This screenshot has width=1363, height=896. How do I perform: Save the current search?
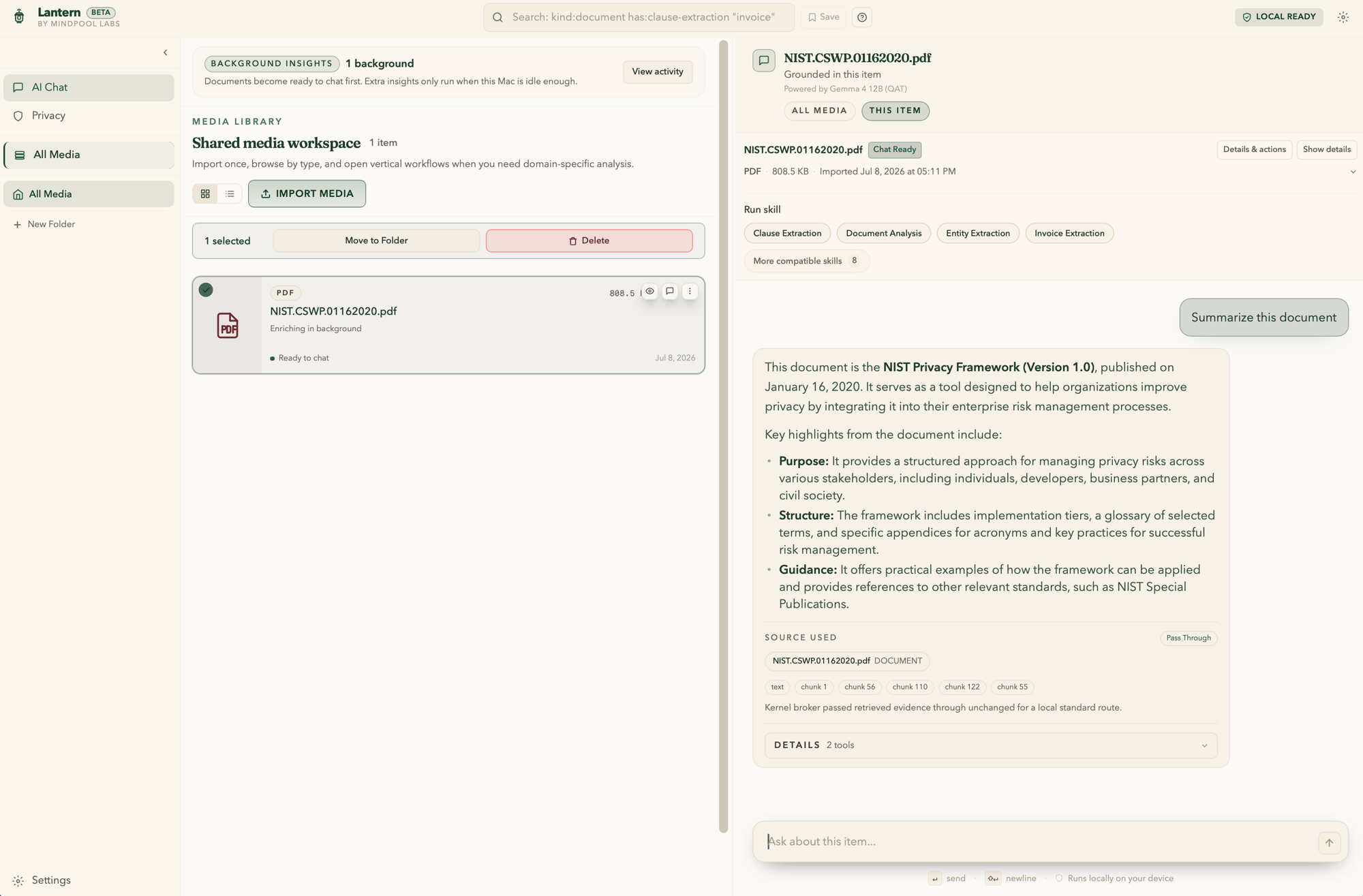click(823, 18)
